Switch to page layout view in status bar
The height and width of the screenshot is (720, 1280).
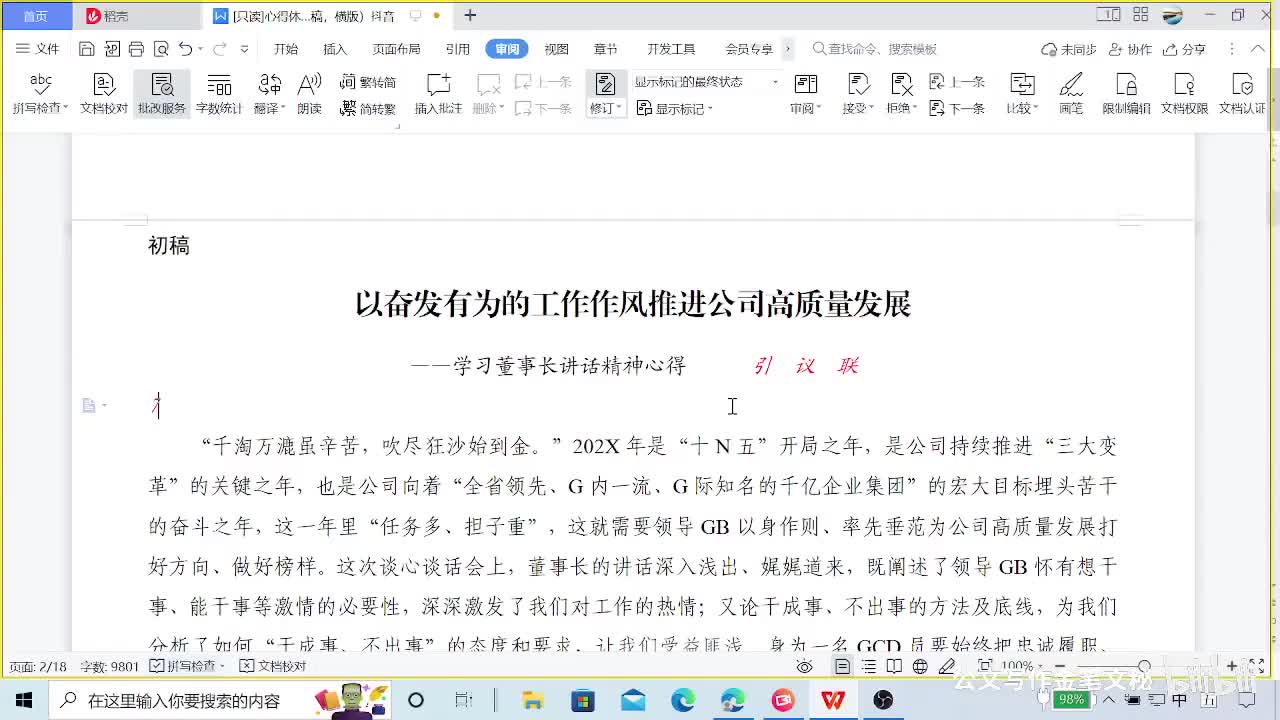point(843,667)
